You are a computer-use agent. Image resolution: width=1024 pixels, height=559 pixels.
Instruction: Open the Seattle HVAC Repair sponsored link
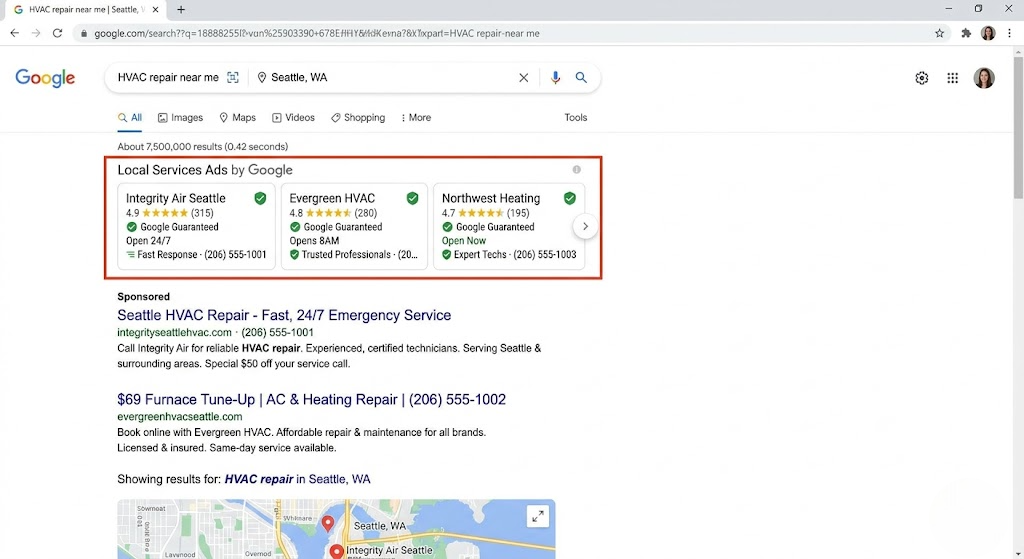coord(284,315)
